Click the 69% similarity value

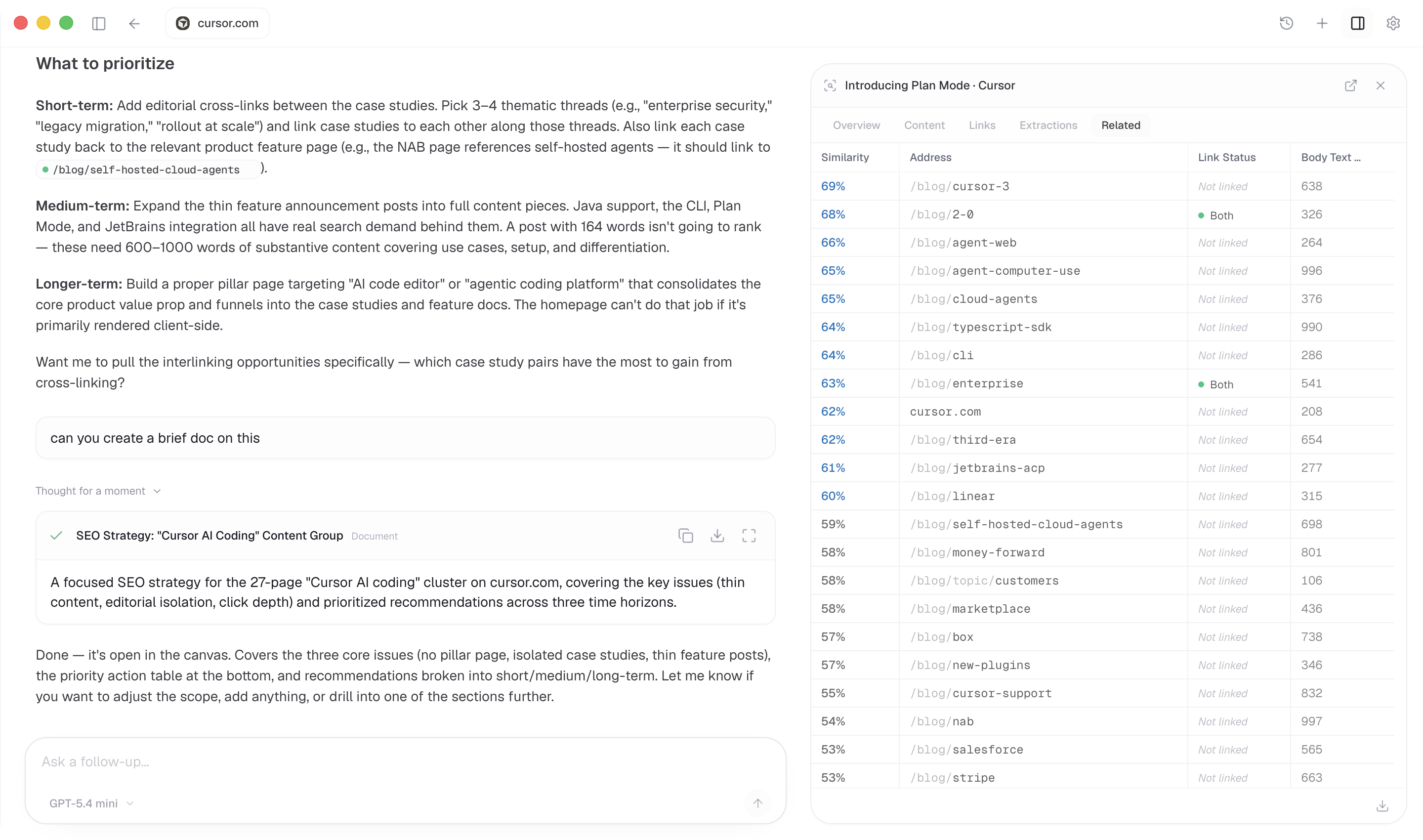833,186
